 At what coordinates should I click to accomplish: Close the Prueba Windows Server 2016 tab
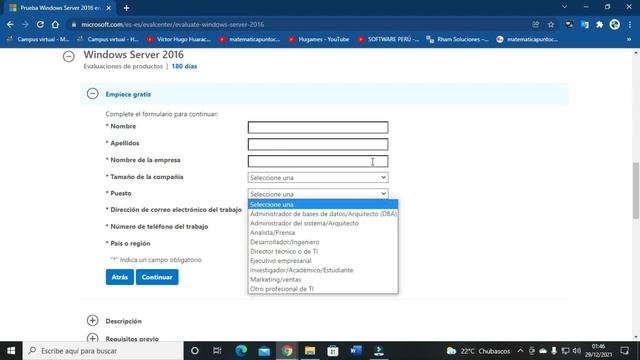click(x=109, y=8)
